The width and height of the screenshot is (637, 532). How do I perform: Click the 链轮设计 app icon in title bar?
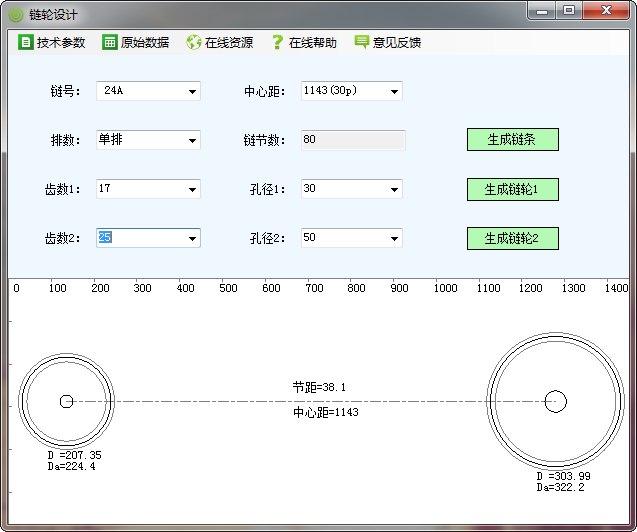(16, 15)
